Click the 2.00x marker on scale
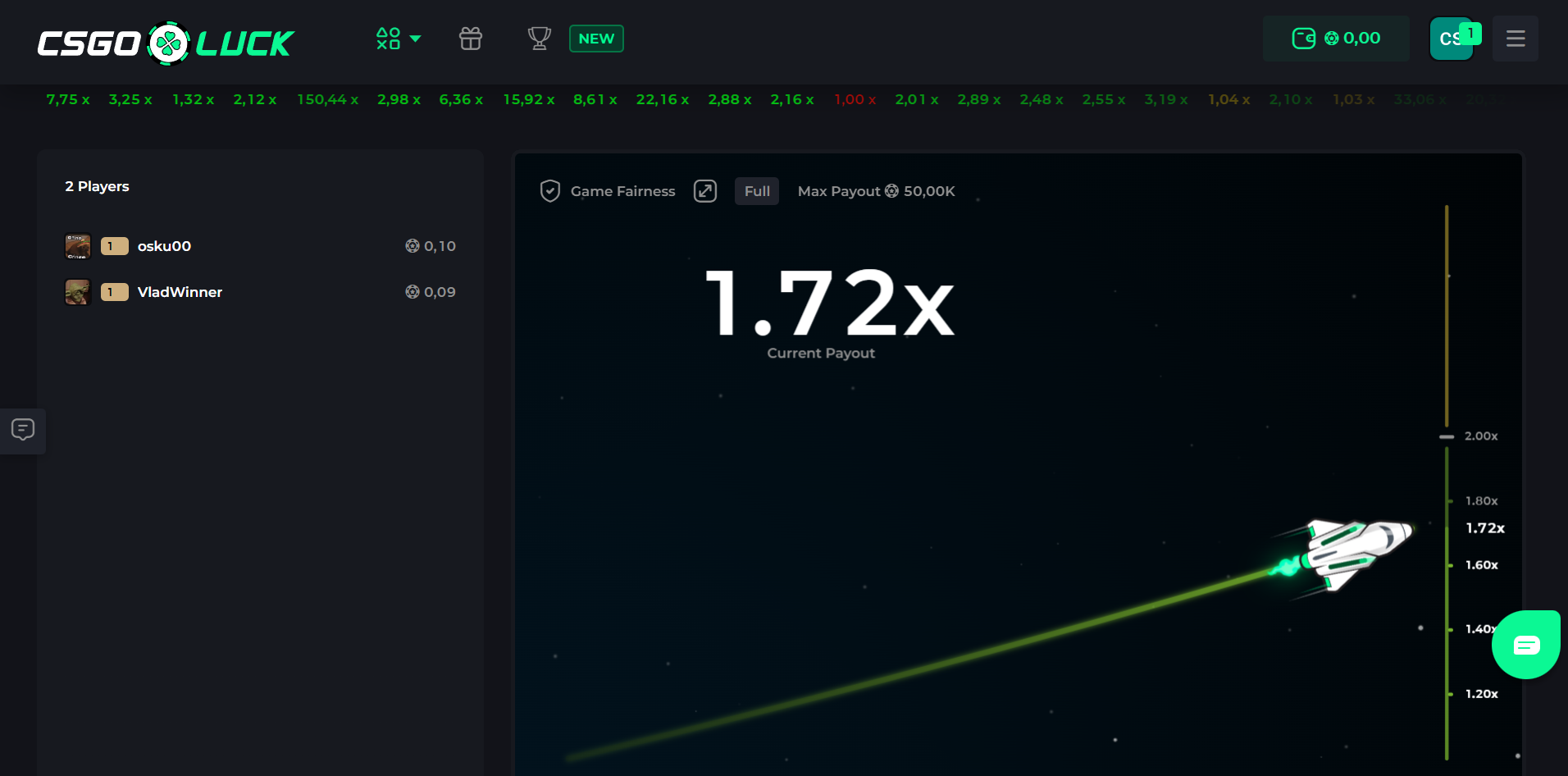 point(1480,436)
